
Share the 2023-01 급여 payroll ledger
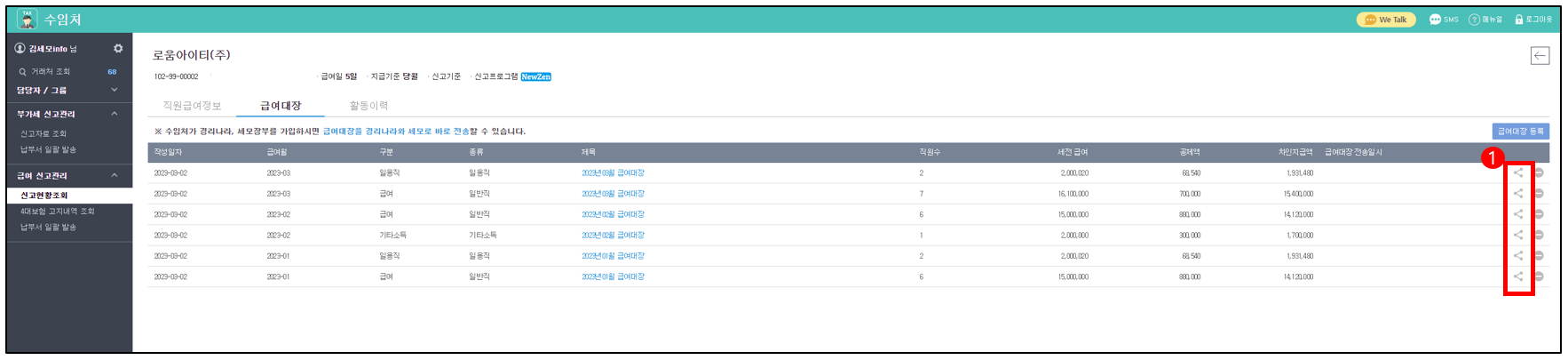[1518, 276]
